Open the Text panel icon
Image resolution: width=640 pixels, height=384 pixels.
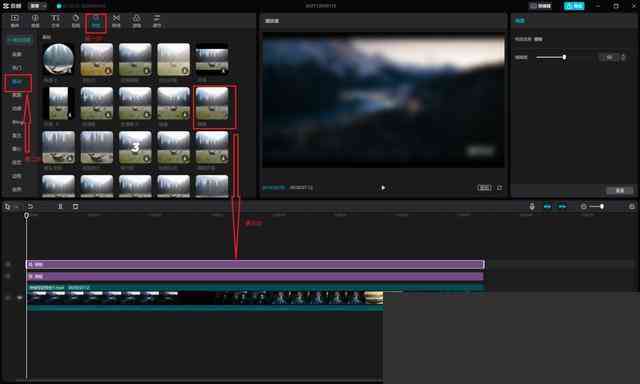coord(56,21)
